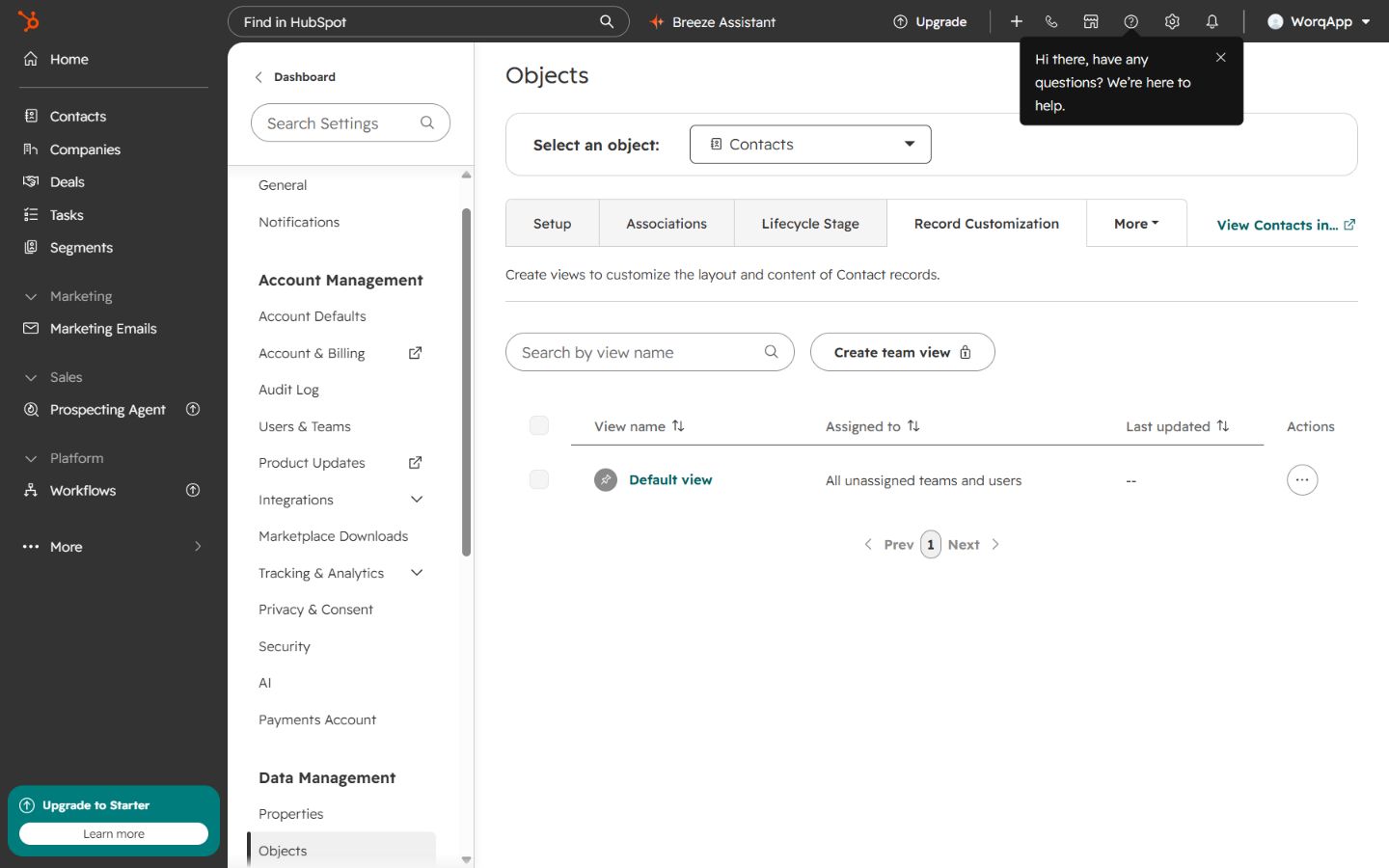Click the search icon in Search Settings
This screenshot has width=1389, height=868.
tap(427, 122)
